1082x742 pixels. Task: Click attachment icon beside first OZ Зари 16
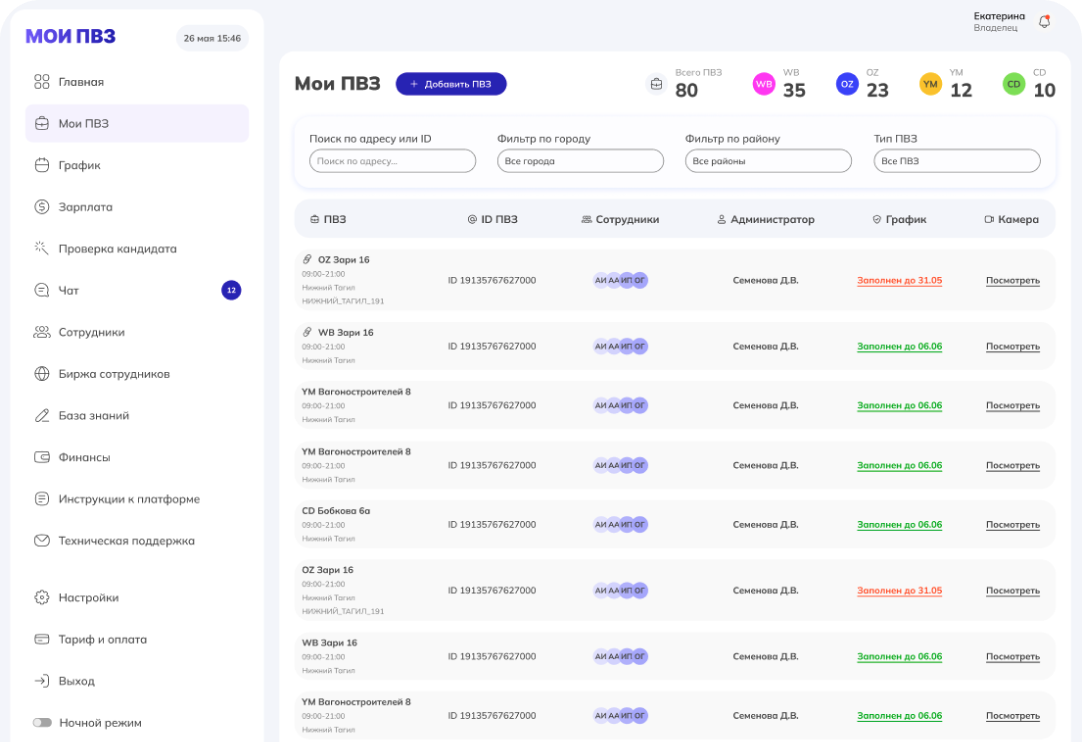pyautogui.click(x=307, y=260)
